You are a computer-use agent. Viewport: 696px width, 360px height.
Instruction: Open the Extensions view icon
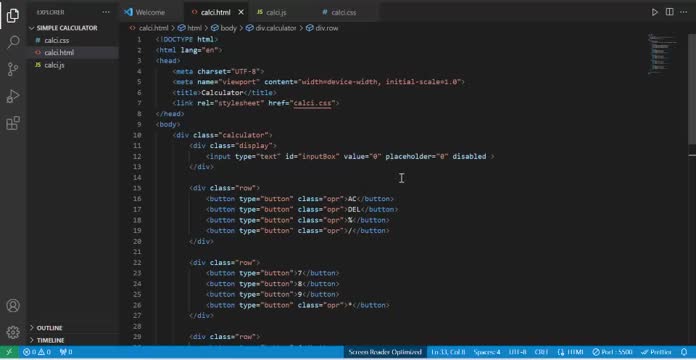(x=13, y=123)
